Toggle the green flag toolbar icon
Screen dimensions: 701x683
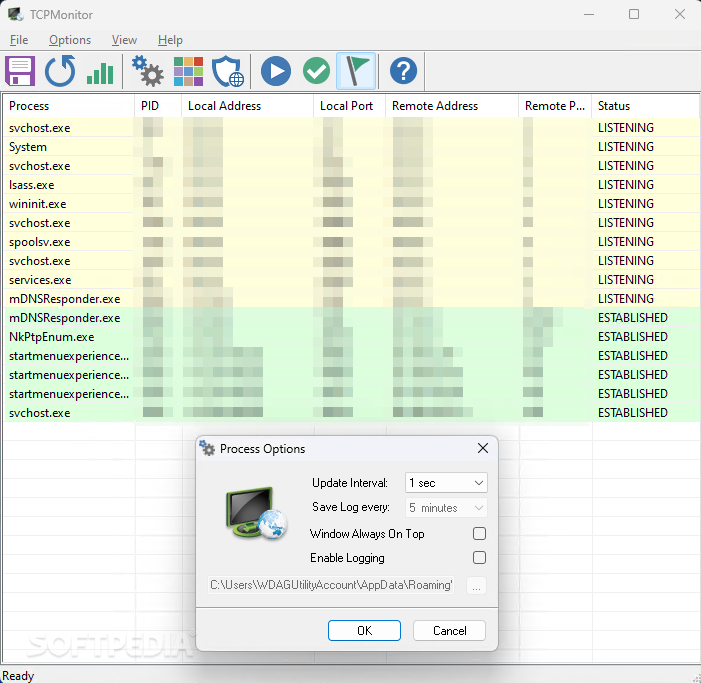(x=356, y=71)
